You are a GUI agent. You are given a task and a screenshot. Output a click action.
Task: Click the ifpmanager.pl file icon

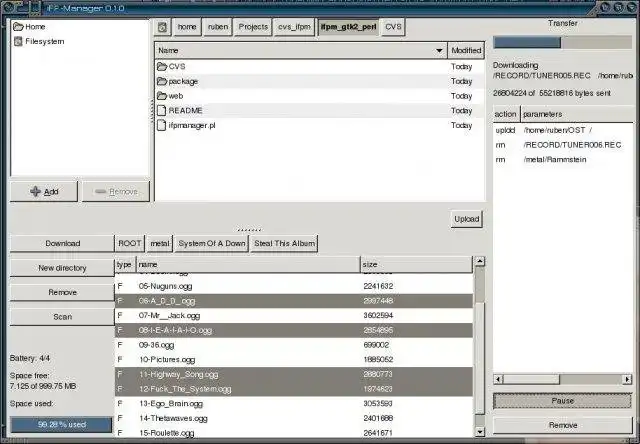(162, 125)
